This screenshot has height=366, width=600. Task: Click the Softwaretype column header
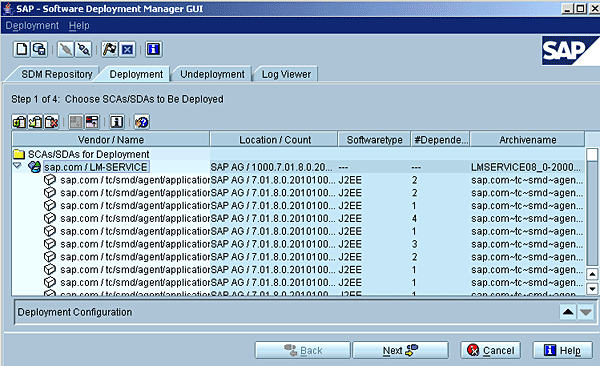click(374, 140)
